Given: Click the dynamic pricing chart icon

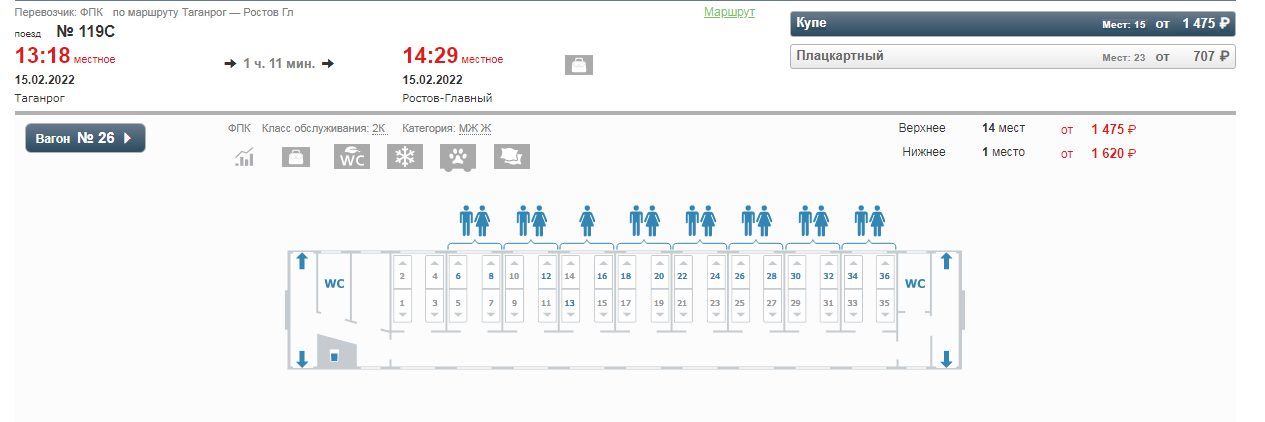Looking at the screenshot, I should pyautogui.click(x=244, y=157).
